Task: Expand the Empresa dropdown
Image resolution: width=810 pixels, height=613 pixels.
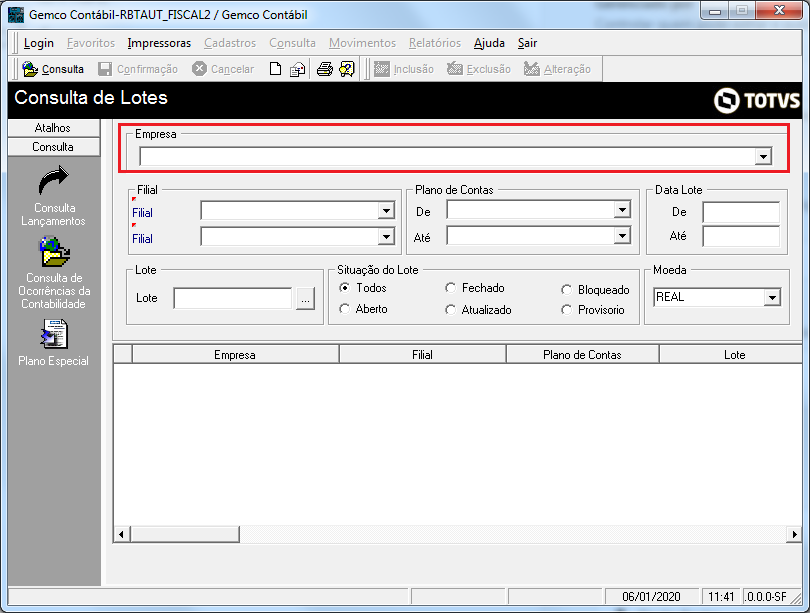Action: (x=763, y=156)
